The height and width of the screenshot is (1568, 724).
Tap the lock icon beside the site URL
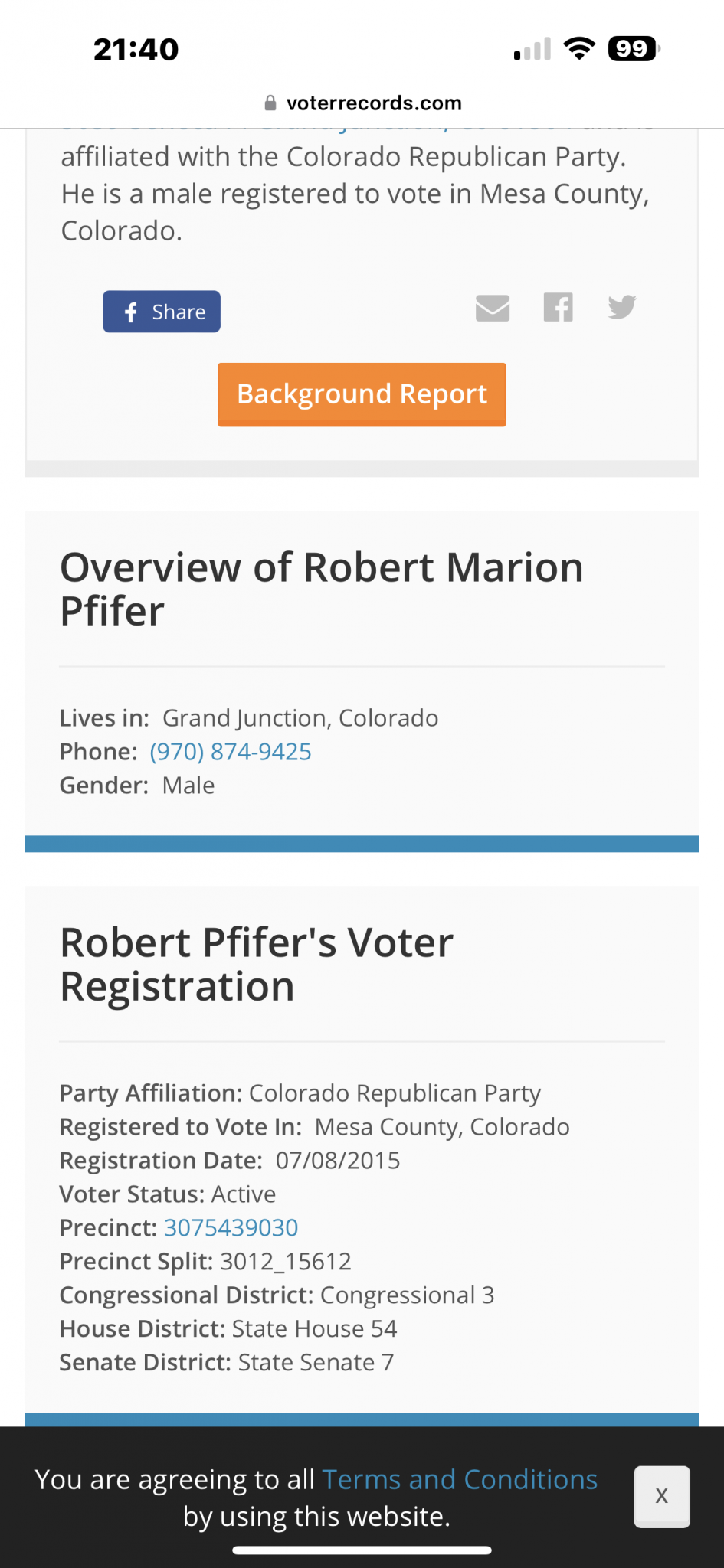click(x=270, y=103)
